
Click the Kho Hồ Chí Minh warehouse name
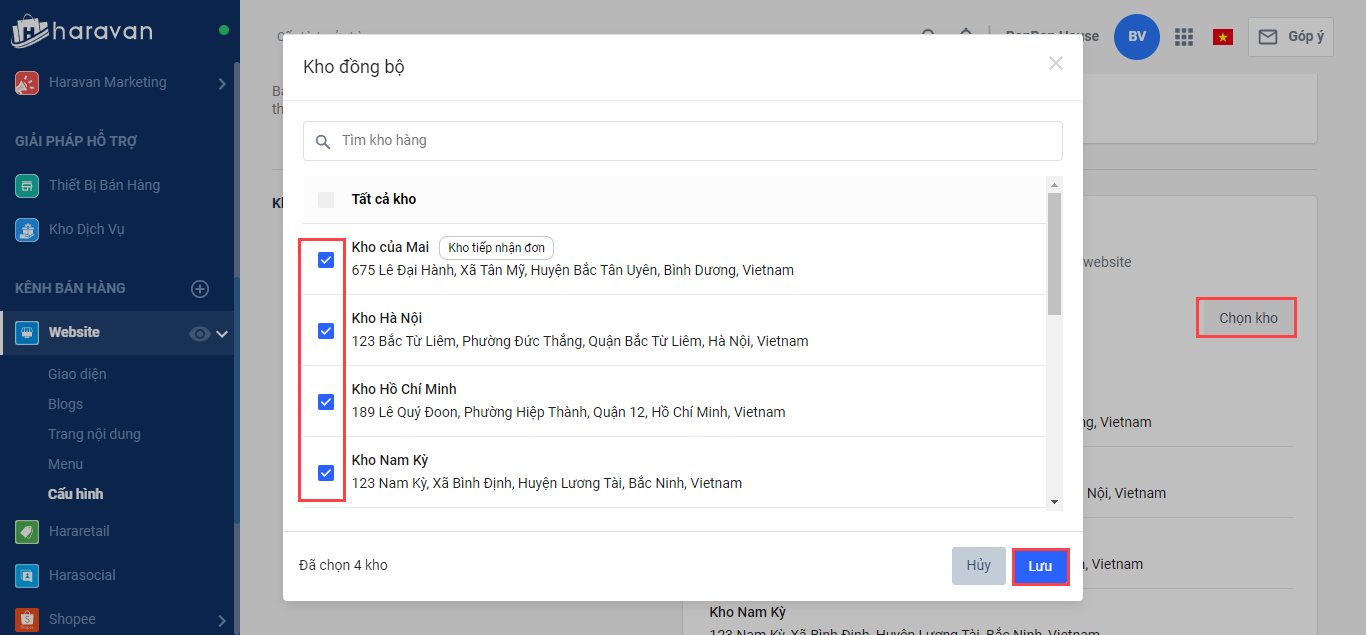point(404,389)
